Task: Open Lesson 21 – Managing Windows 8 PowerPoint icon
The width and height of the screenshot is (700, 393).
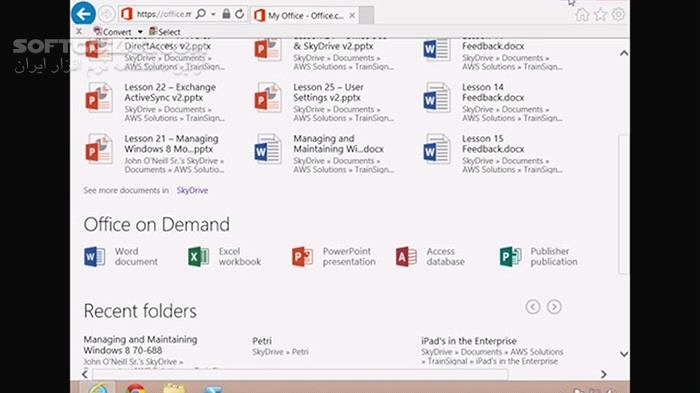Action: tap(99, 149)
